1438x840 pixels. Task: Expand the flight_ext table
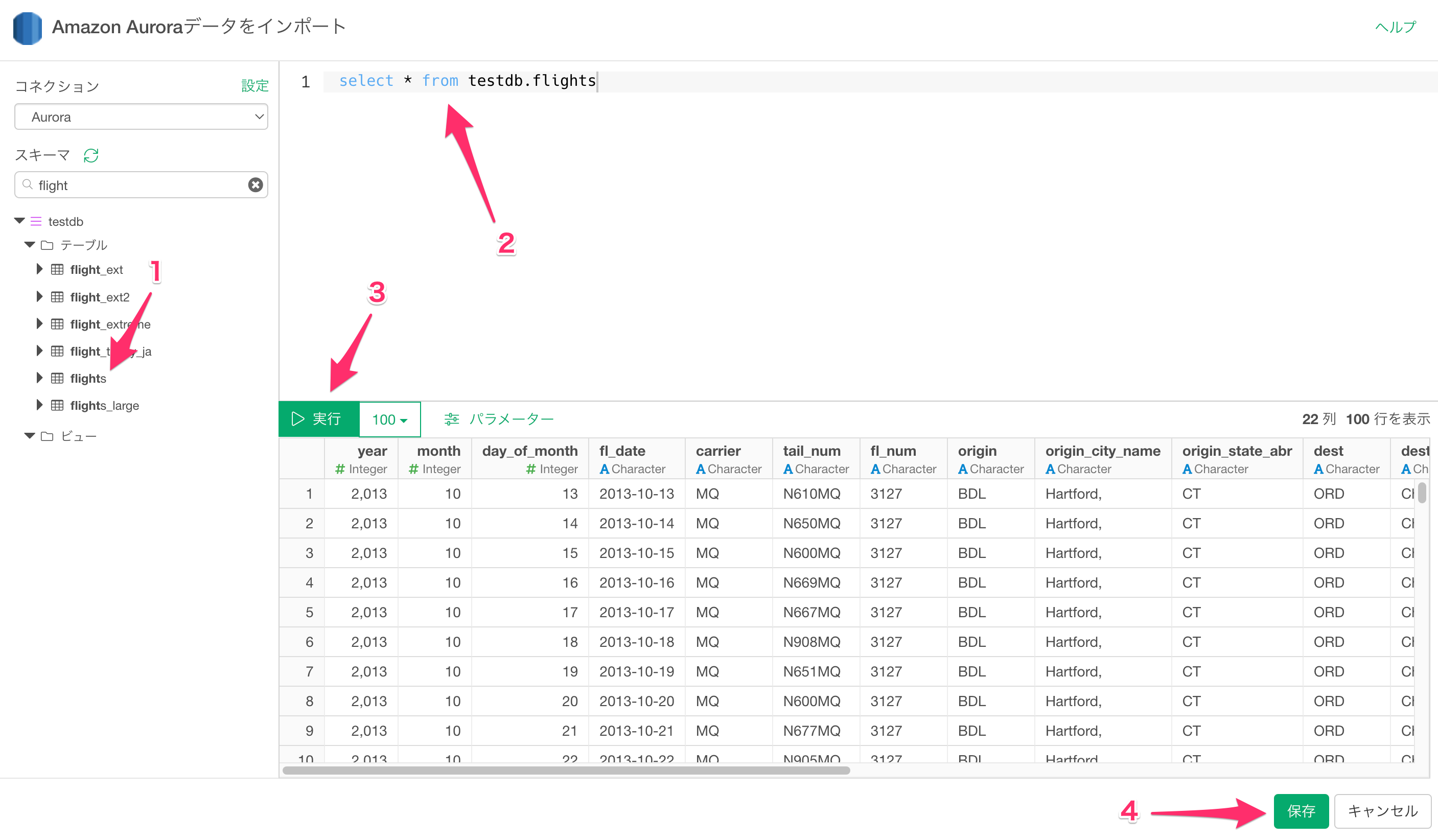(39, 269)
